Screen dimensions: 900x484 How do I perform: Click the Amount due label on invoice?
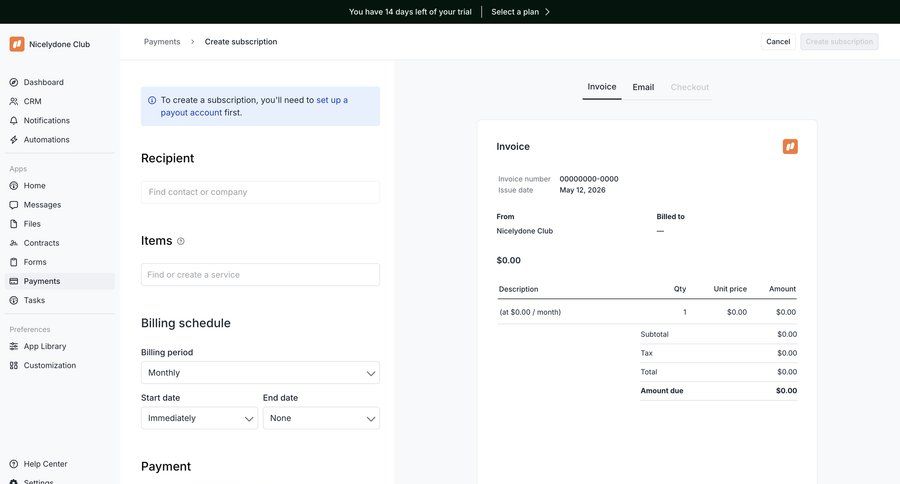[662, 390]
